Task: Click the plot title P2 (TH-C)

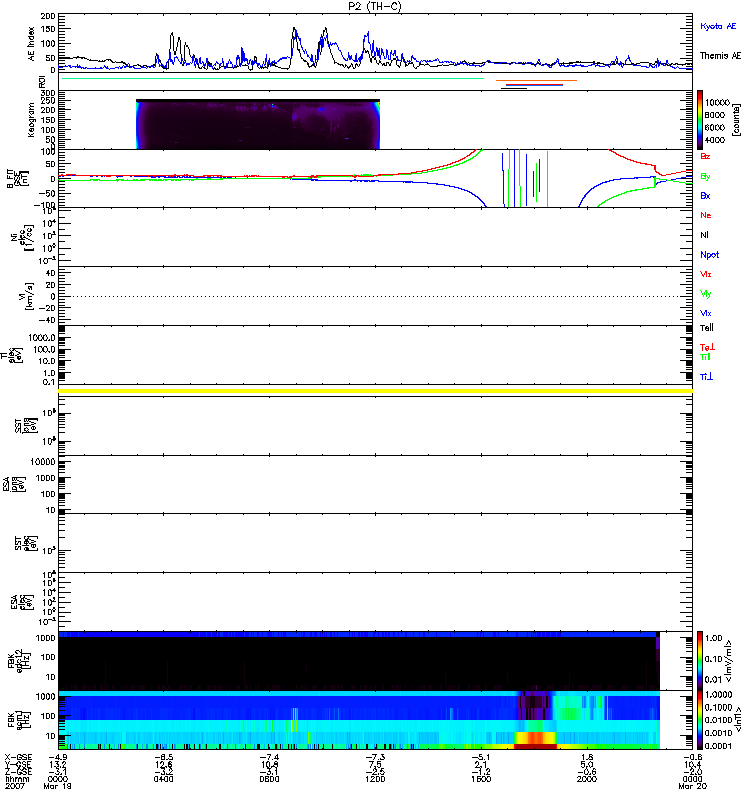Action: tap(374, 6)
